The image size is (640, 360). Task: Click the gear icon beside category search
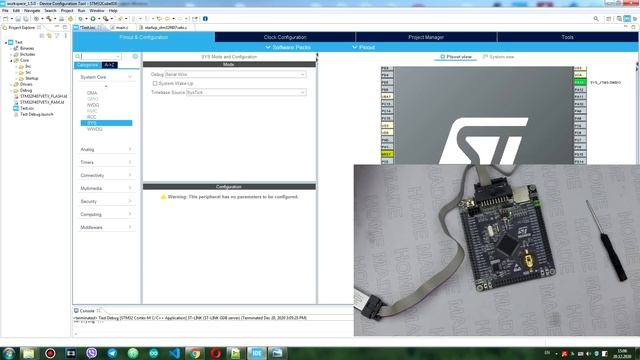pyautogui.click(x=136, y=56)
